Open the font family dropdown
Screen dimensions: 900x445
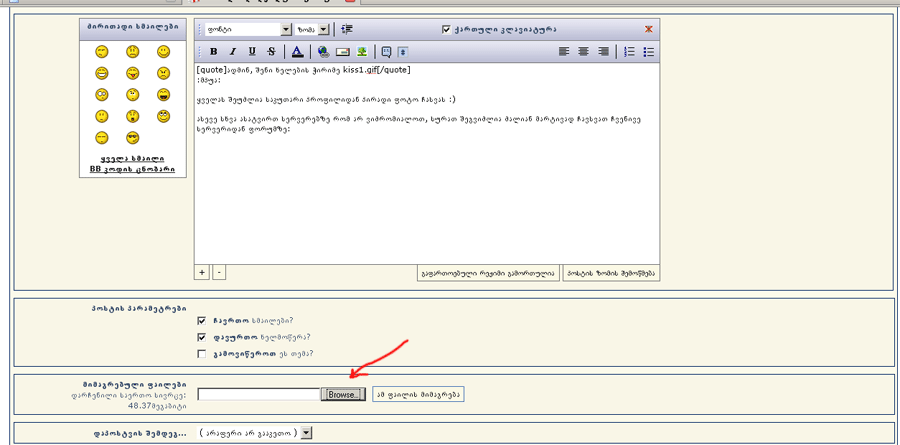click(x=286, y=30)
